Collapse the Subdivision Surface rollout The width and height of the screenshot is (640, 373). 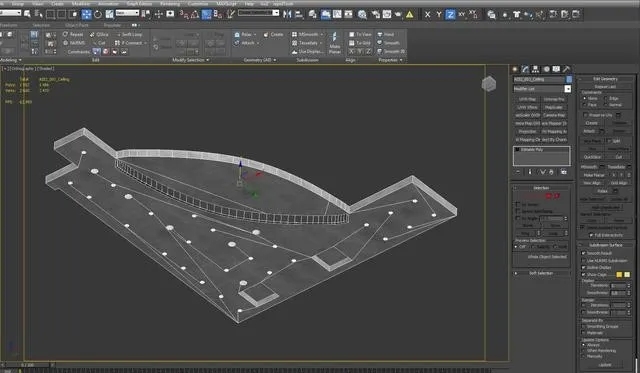(x=606, y=245)
